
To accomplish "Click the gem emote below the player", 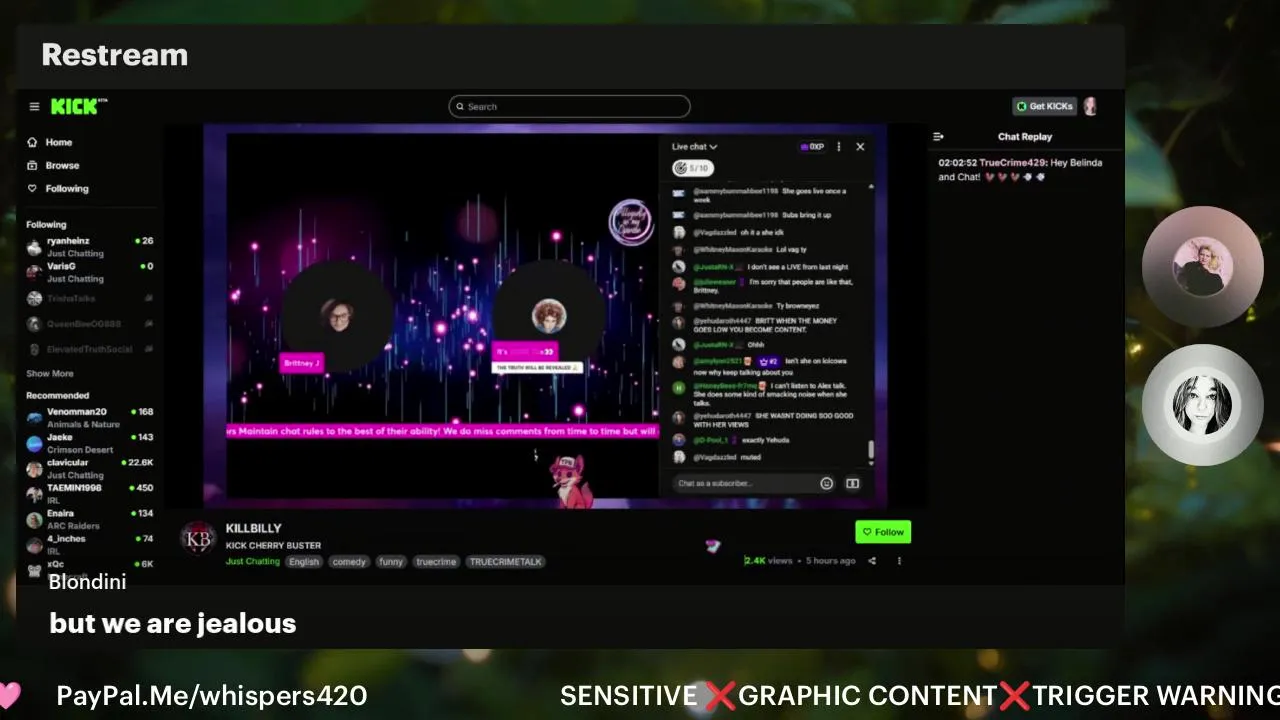I will (712, 546).
